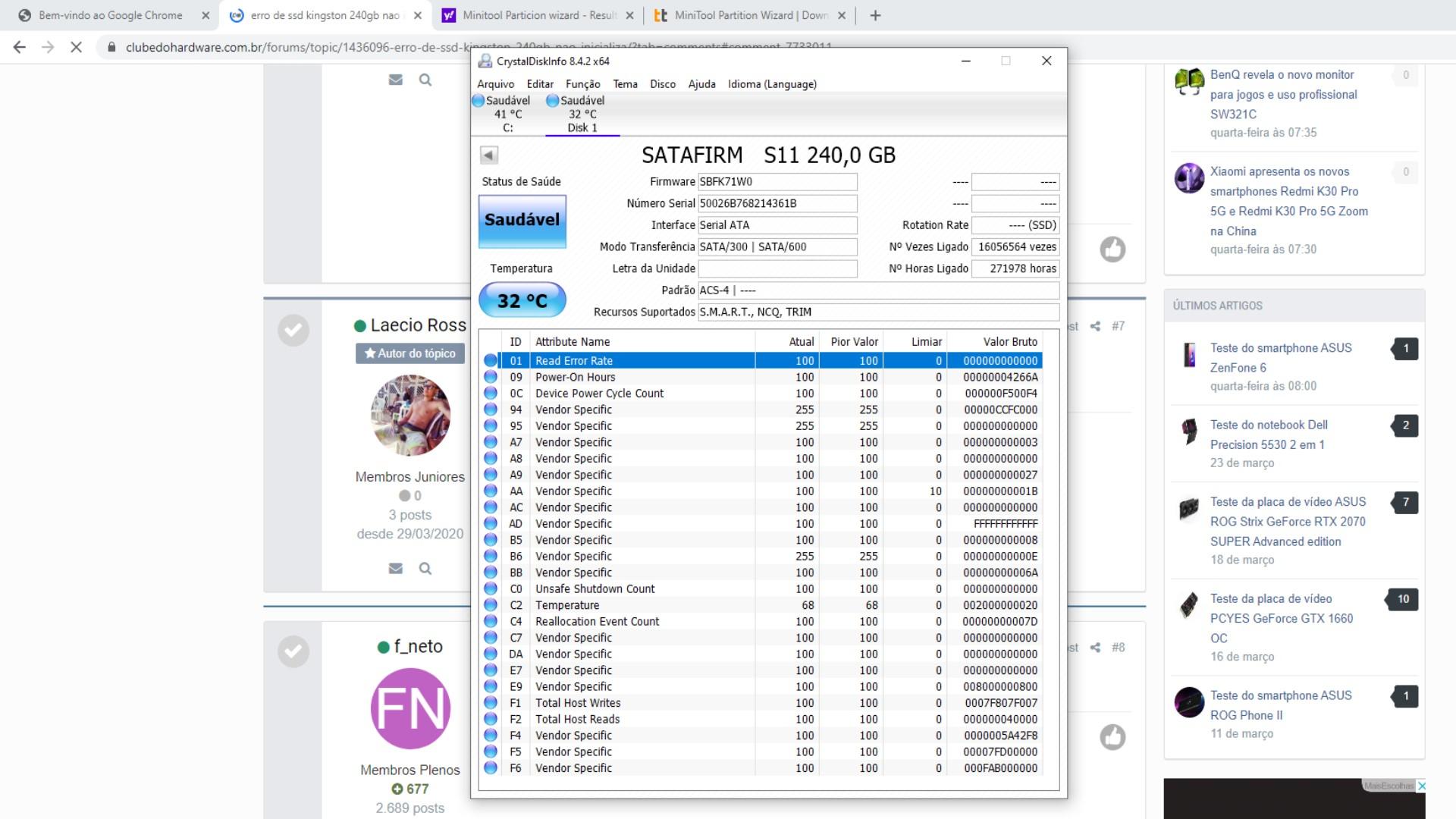Click the blue circle icon beside Read Error Rate
The image size is (1456, 819).
tap(490, 360)
